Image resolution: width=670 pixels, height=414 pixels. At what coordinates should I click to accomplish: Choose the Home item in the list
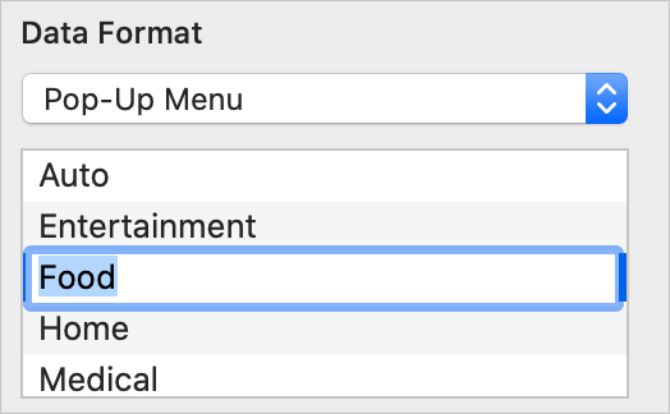pos(84,328)
